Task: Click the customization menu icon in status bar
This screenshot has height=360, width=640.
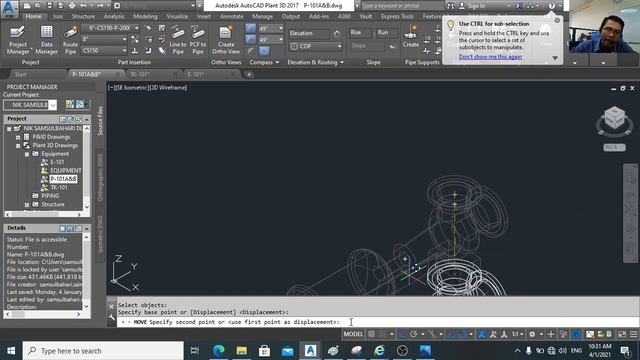Action: pyautogui.click(x=633, y=334)
